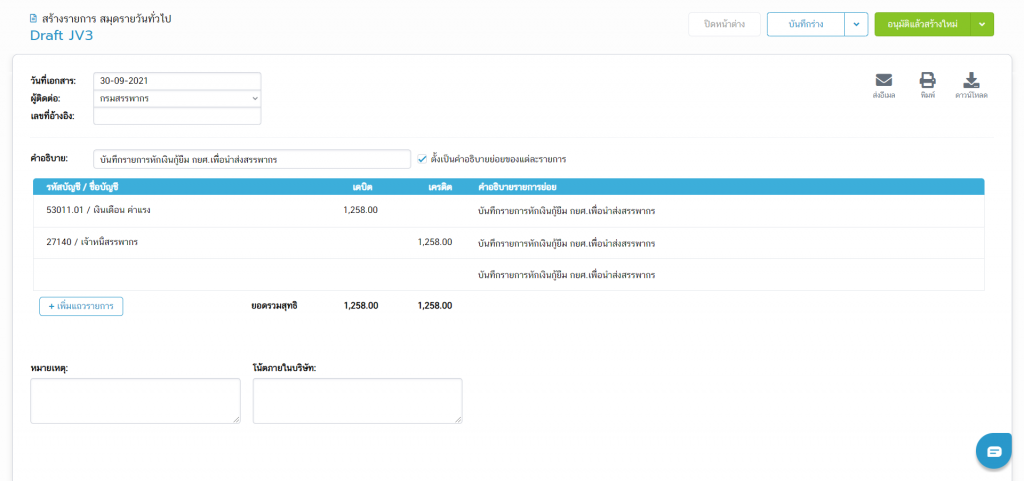
Task: Click the close window button ปิดหน้าต่าง
Action: pyautogui.click(x=724, y=24)
